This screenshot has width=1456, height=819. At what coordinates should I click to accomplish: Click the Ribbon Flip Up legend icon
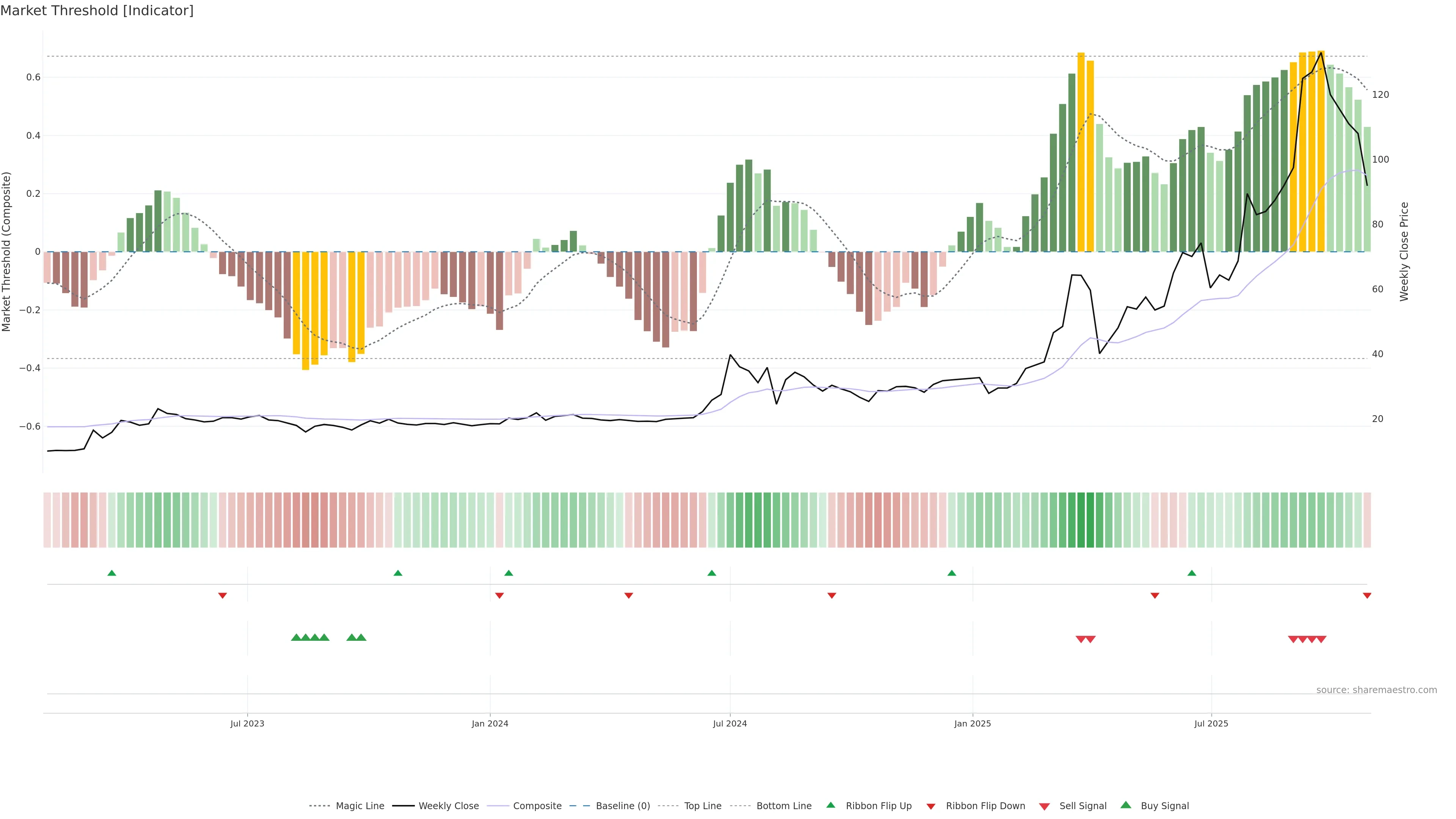[830, 805]
